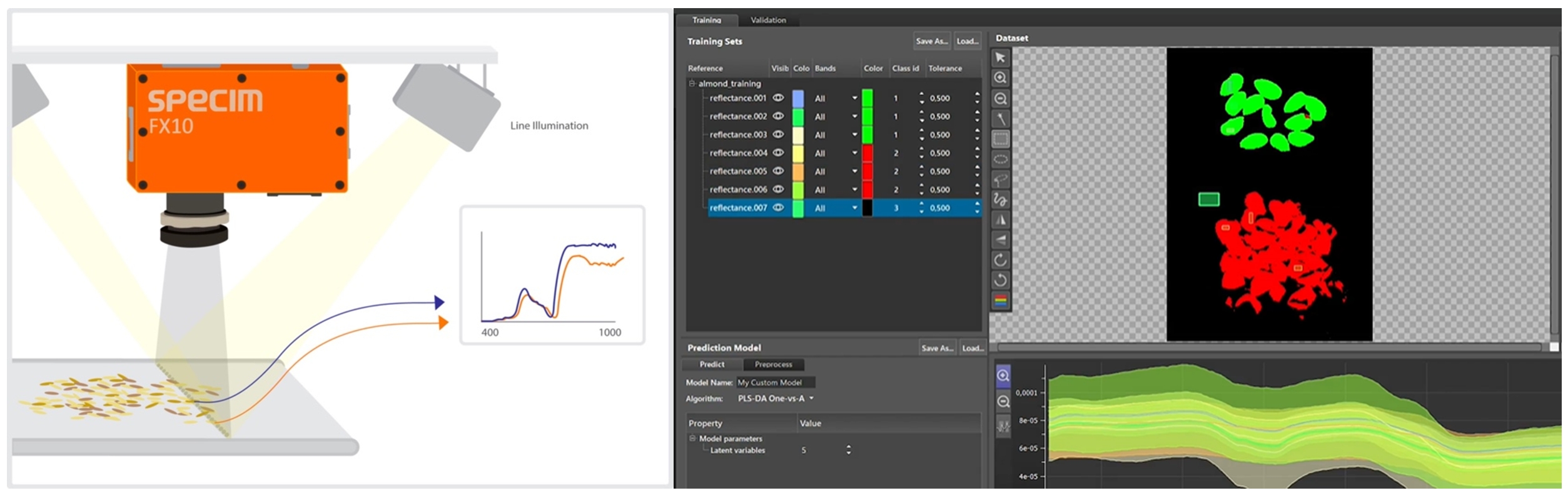Screen dimensions: 1568x493
Task: Collapse the Model parameters group
Action: click(x=692, y=439)
